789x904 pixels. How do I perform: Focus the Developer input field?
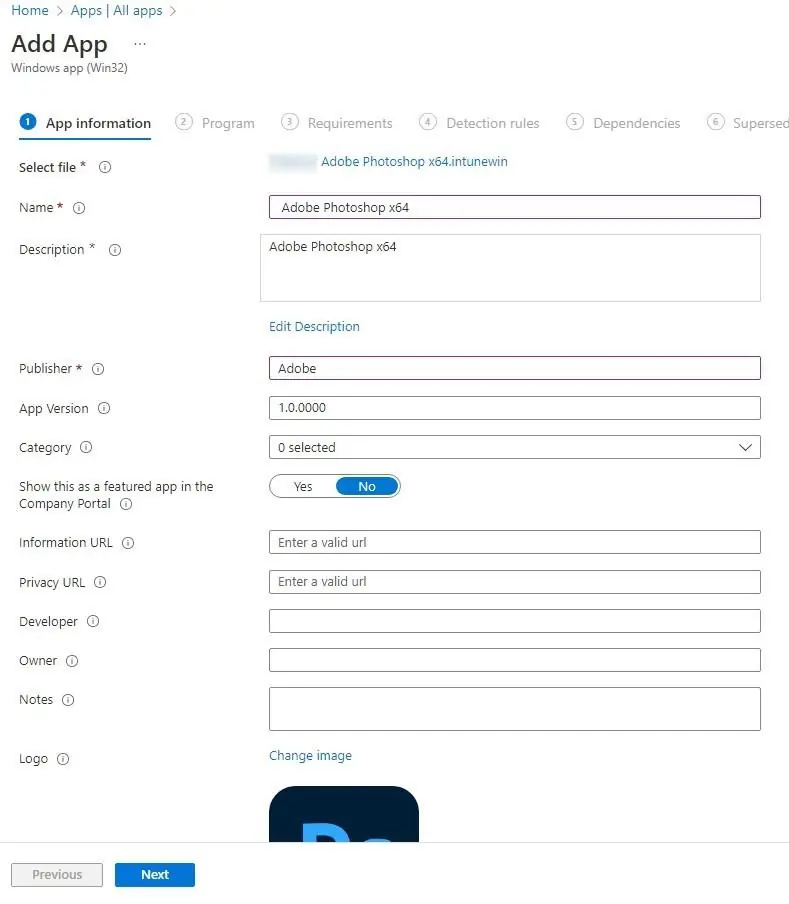pyautogui.click(x=515, y=622)
